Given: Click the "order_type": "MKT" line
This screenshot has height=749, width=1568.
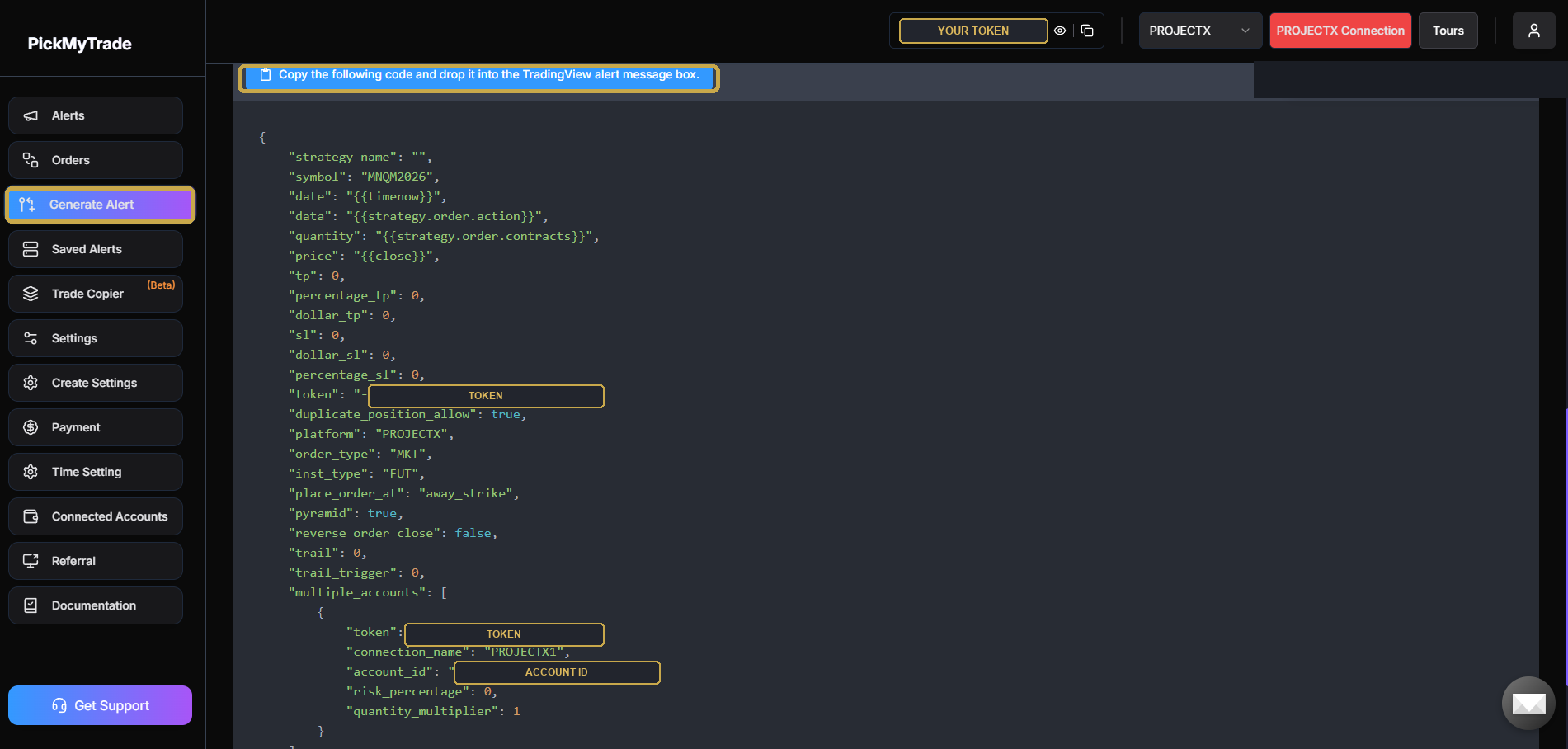Looking at the screenshot, I should point(360,454).
